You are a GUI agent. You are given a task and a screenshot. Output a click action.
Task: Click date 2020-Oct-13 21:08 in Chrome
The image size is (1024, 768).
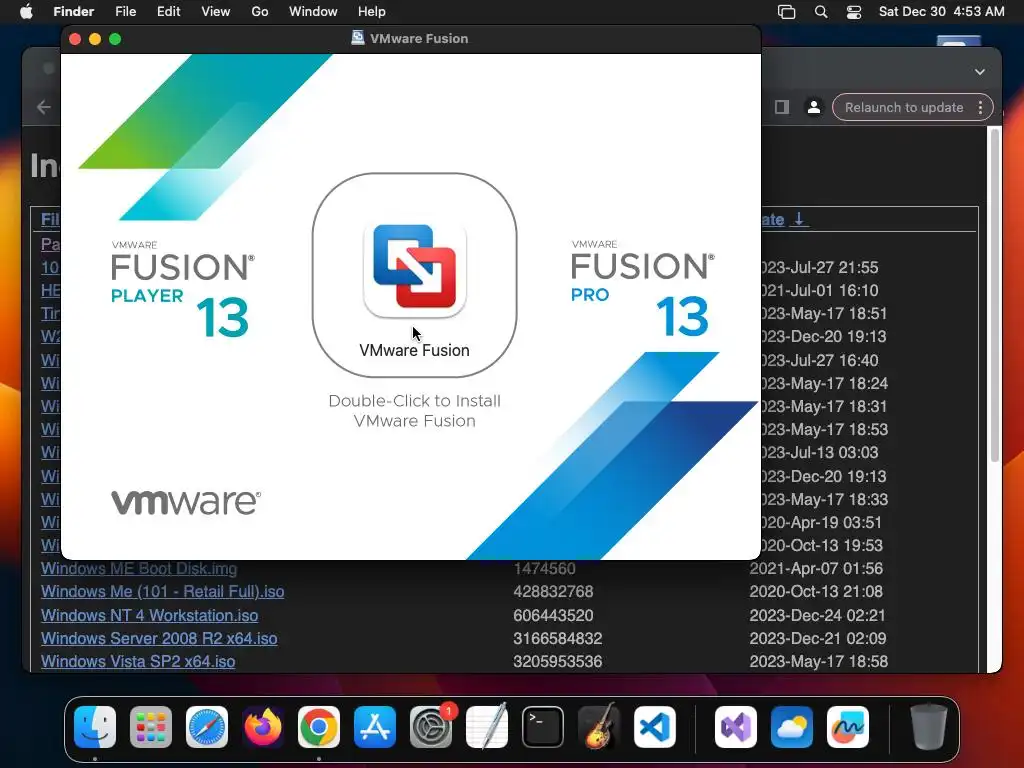coord(816,592)
